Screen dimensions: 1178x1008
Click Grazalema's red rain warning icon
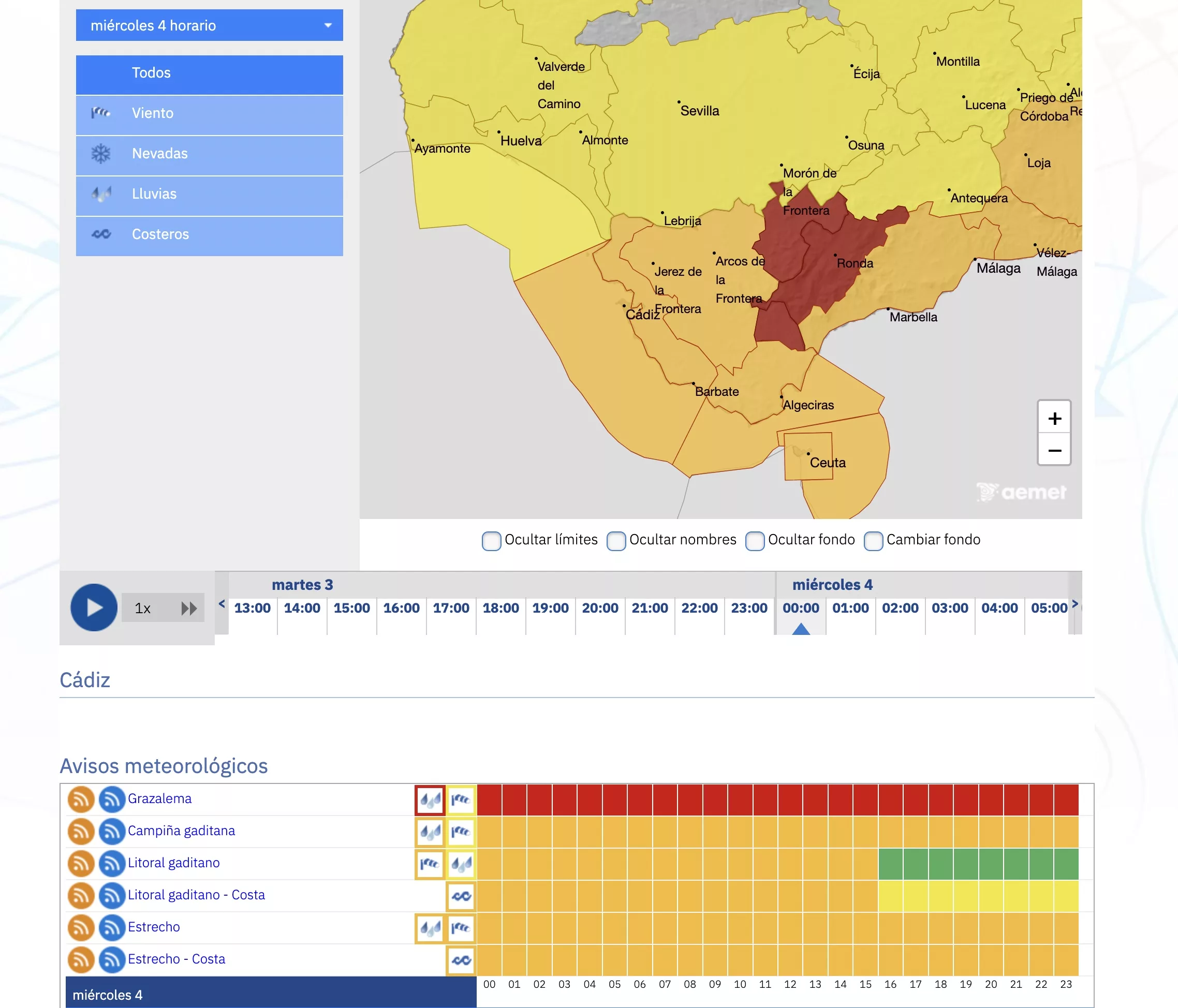pyautogui.click(x=430, y=801)
